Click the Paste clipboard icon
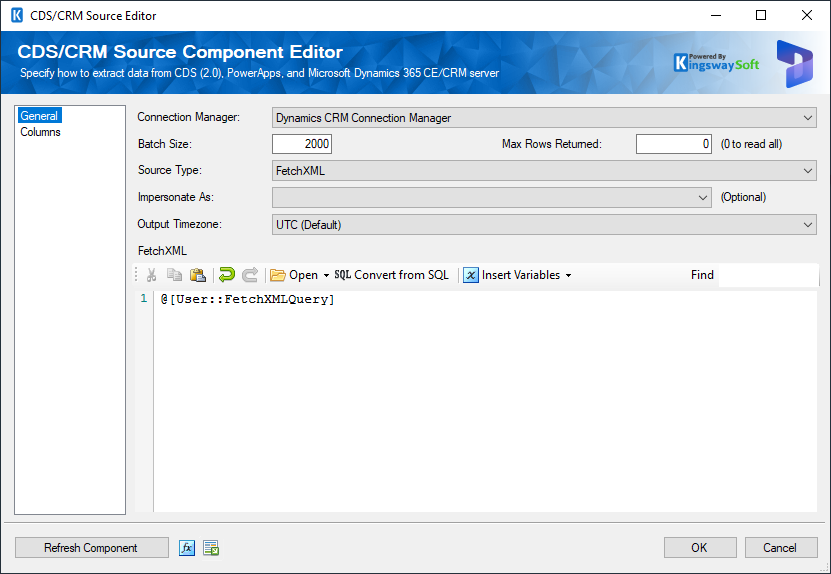 (x=198, y=275)
